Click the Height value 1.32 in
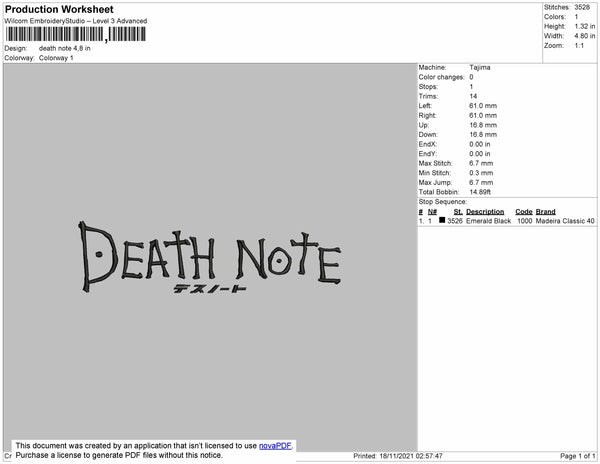600x464 pixels. point(584,26)
